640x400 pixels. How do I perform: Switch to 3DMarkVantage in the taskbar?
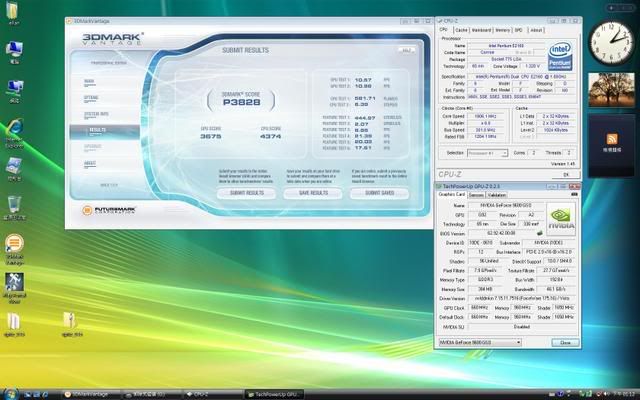(x=91, y=395)
